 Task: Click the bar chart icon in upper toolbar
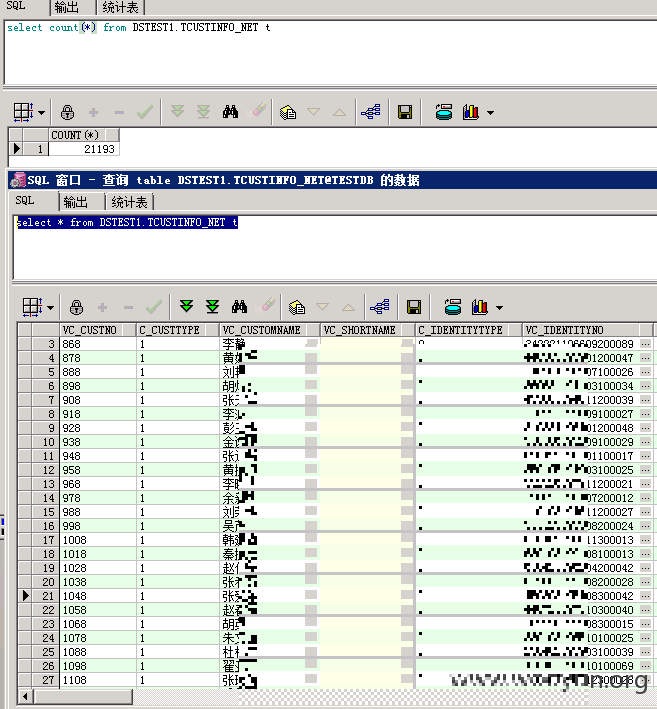coord(471,112)
